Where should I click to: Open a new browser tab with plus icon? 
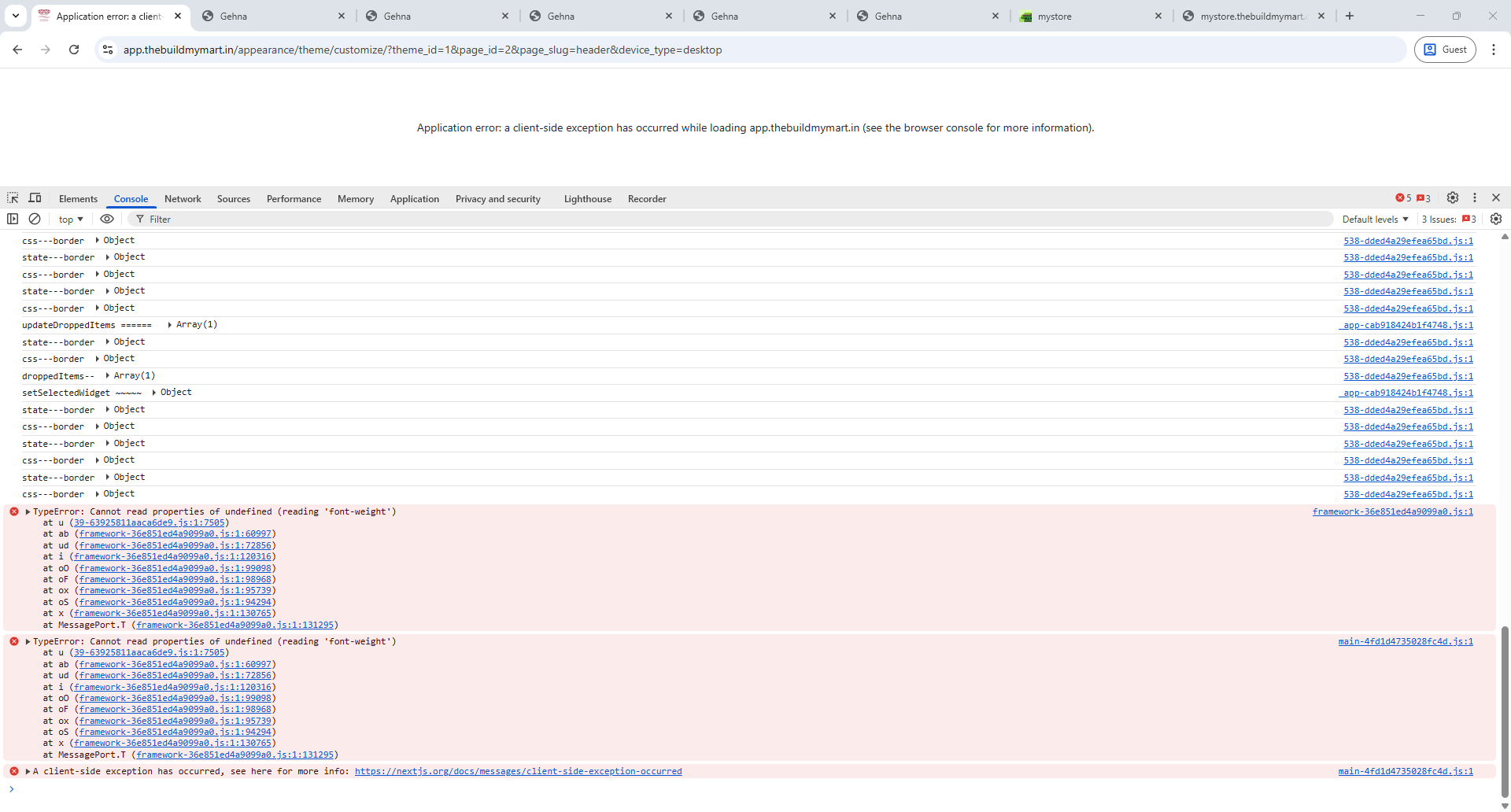tap(1350, 16)
